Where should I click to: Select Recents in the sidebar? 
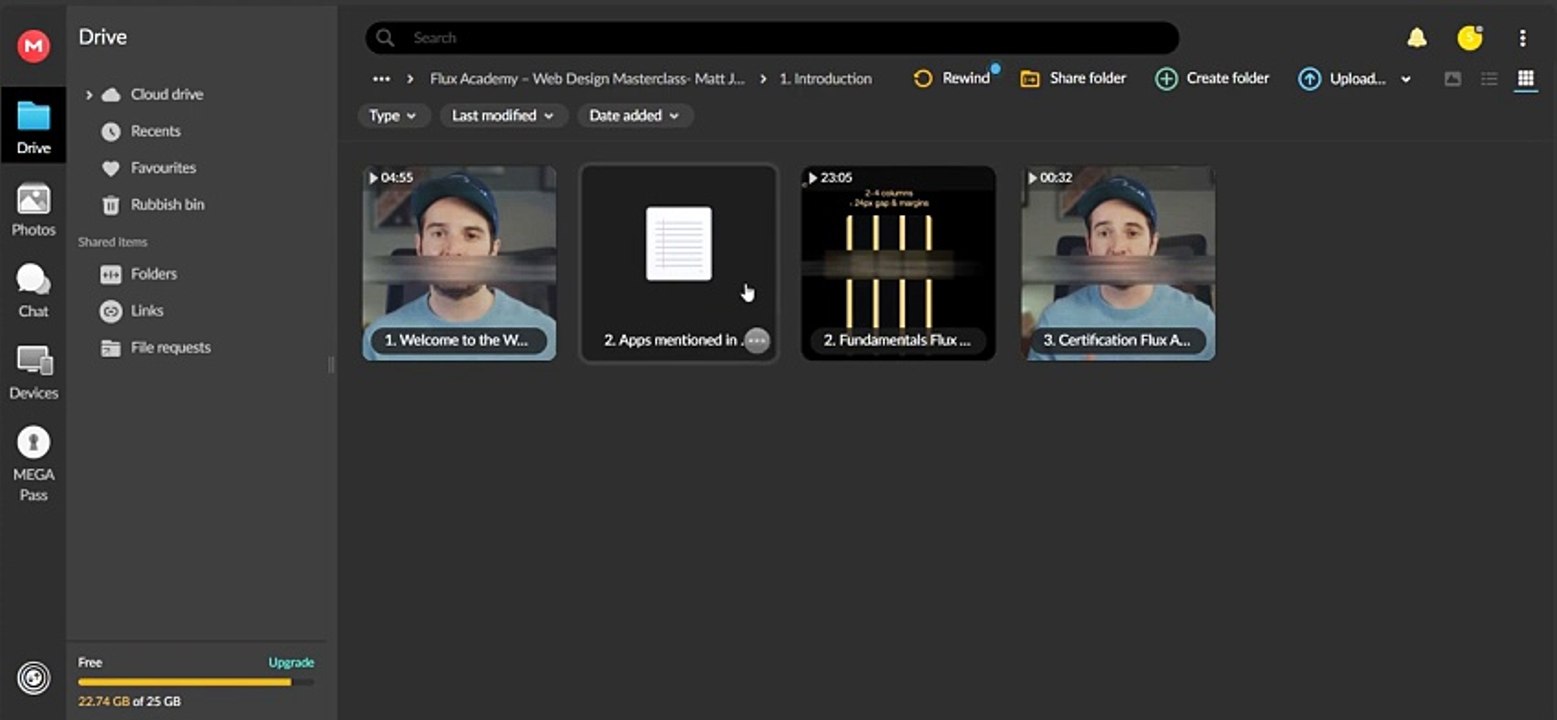tap(155, 131)
